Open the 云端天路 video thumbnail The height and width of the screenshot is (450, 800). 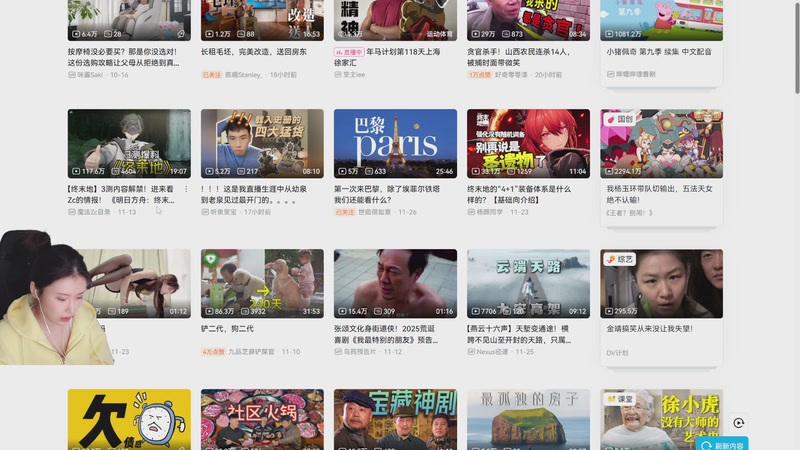tap(529, 284)
